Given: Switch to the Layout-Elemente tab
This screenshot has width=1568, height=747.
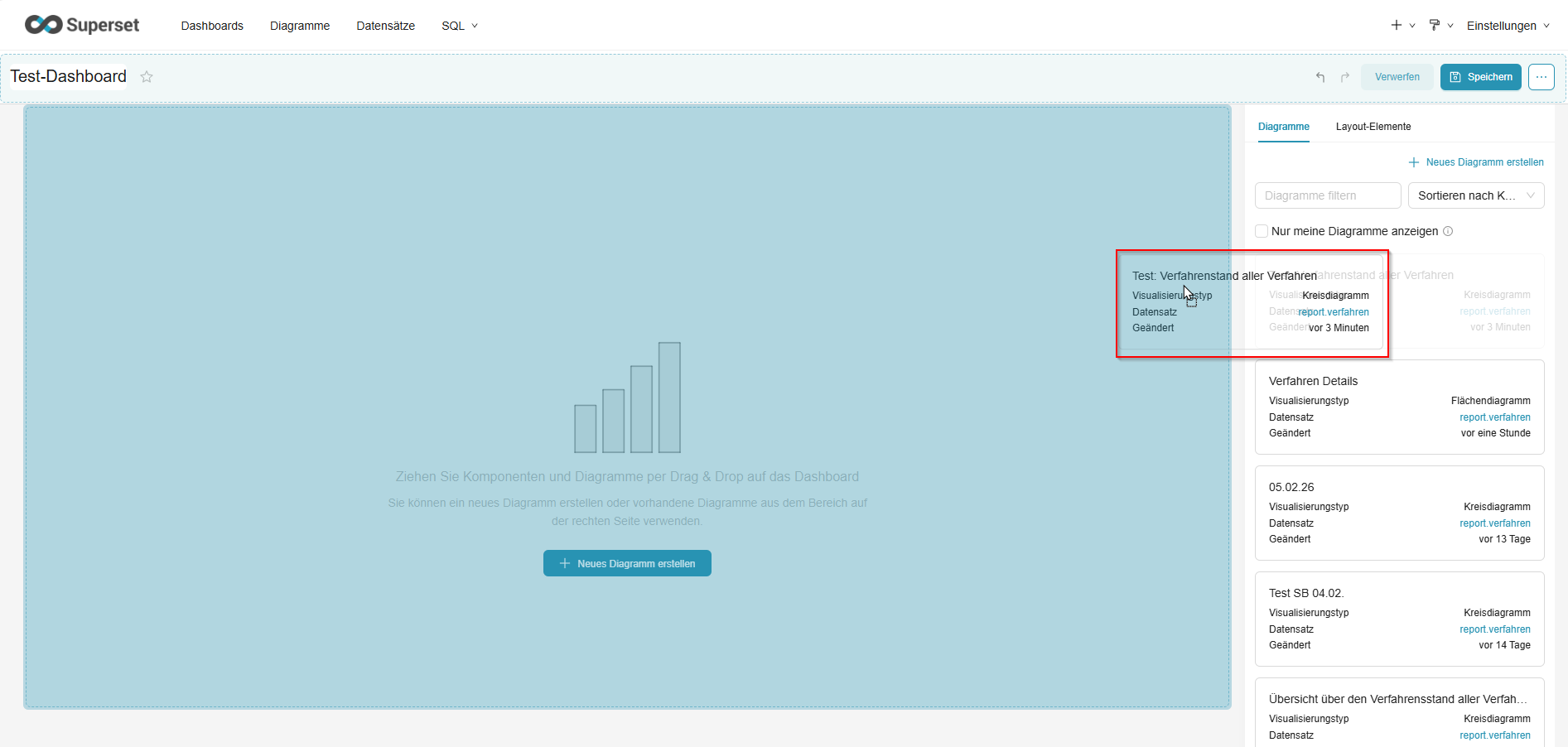Looking at the screenshot, I should [1373, 127].
